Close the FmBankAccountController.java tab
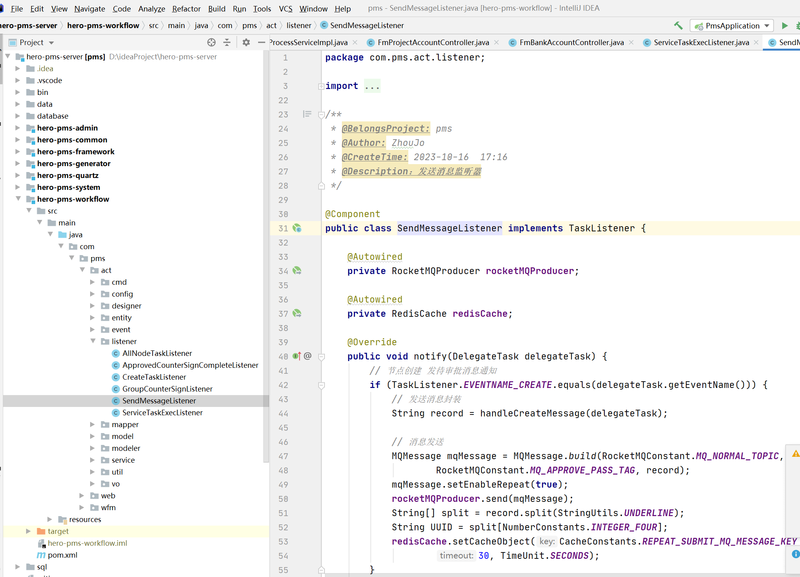This screenshot has height=577, width=800. [x=631, y=42]
